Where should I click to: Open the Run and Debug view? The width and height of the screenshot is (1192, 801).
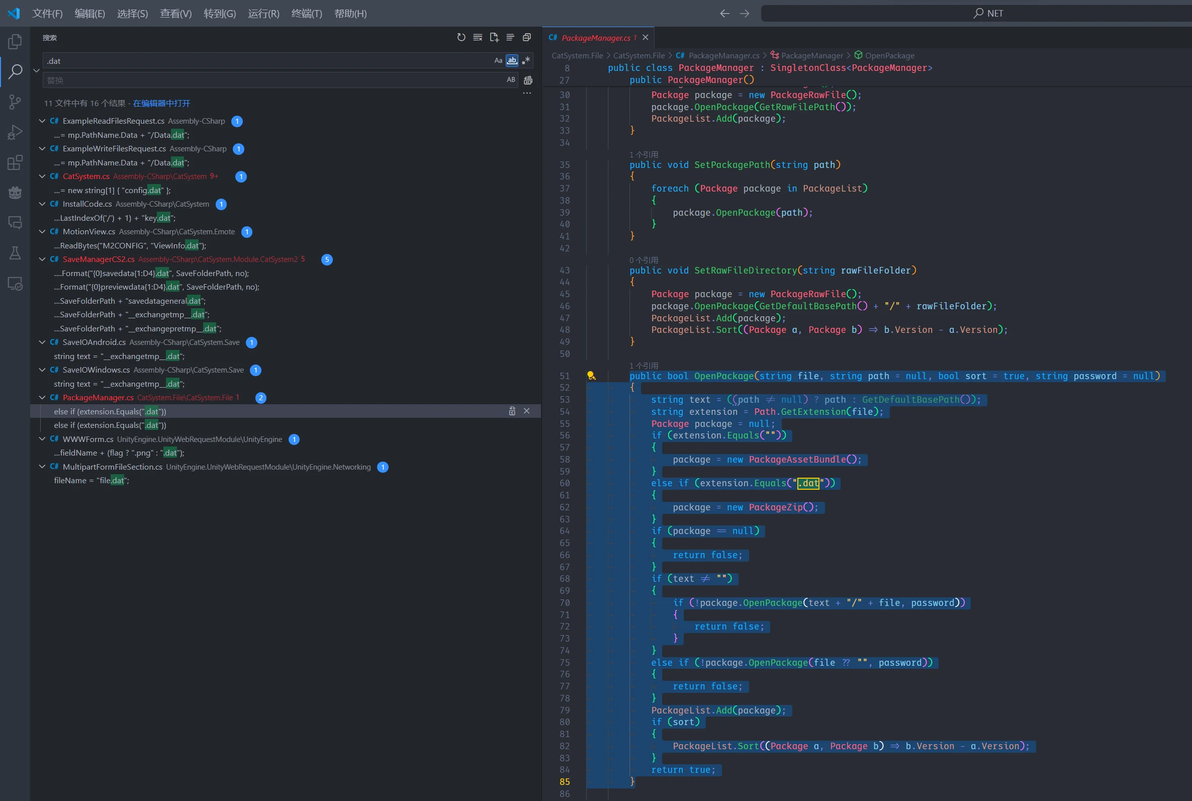click(14, 132)
